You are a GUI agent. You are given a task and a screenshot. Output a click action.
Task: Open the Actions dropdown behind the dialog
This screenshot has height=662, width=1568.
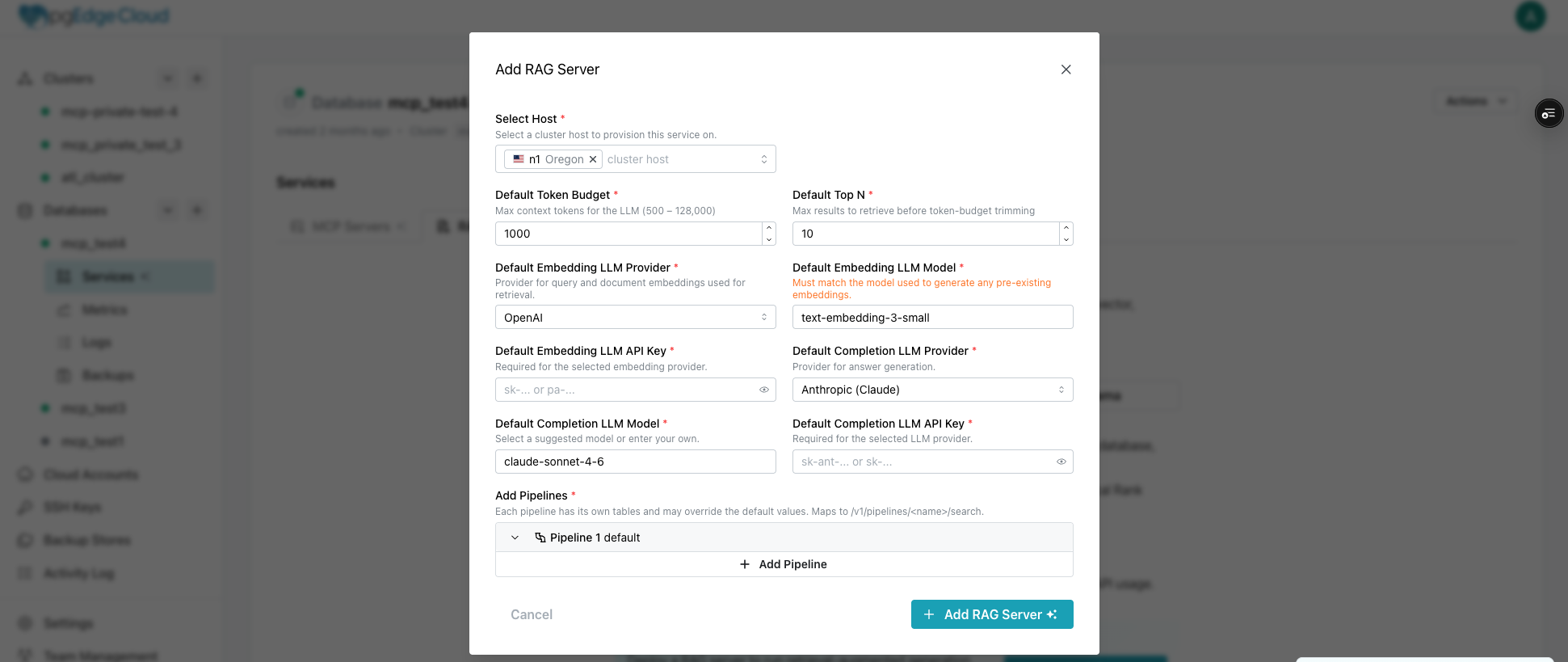click(1476, 101)
